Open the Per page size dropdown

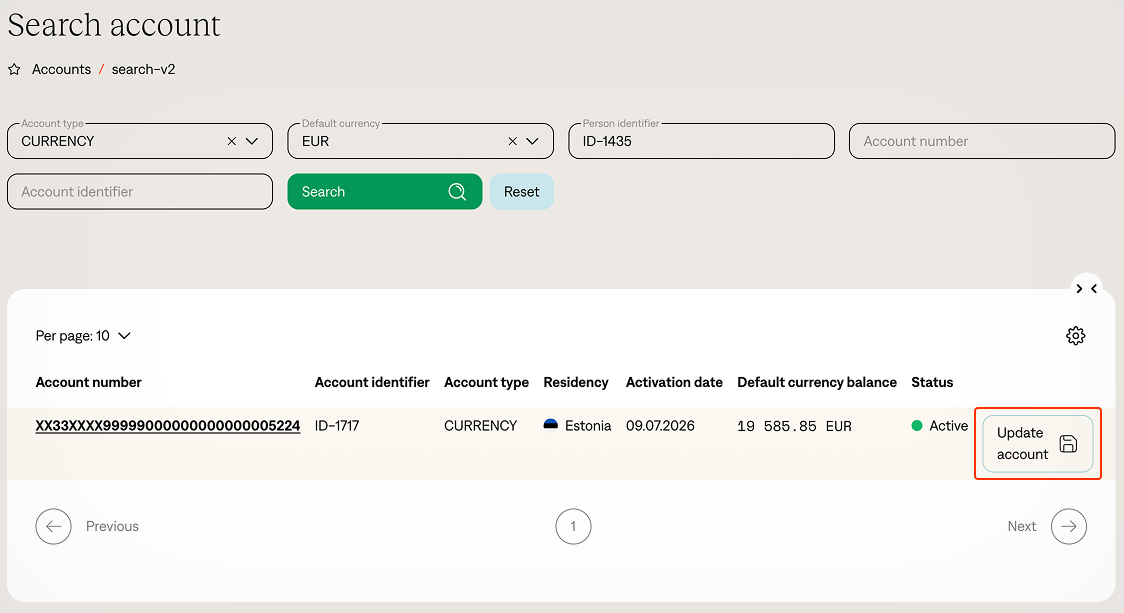pos(83,336)
